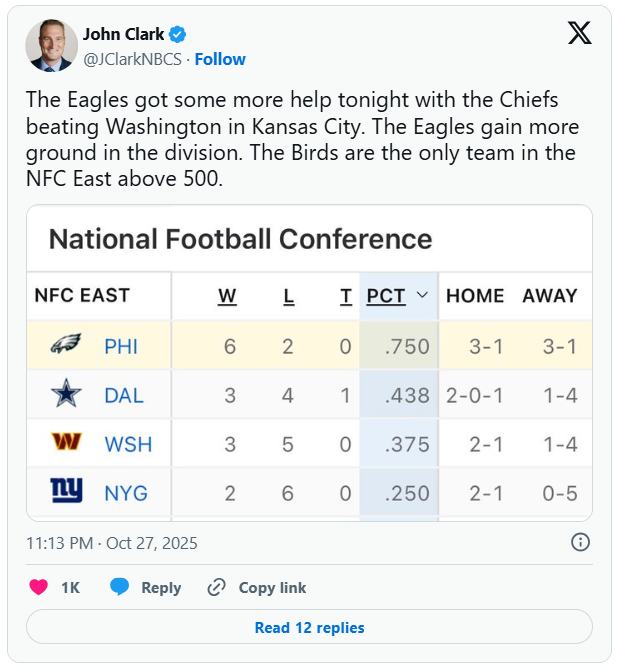The image size is (619, 669).
Task: Open the NYG team link
Action: 127,492
